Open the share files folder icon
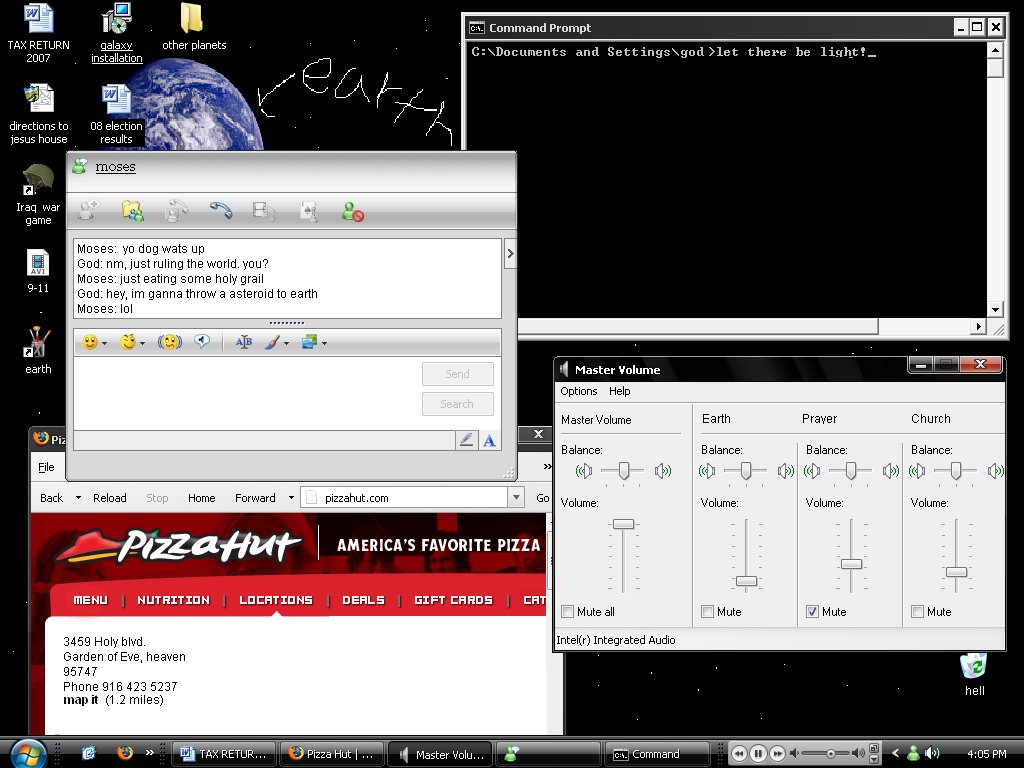The image size is (1024, 768). 132,211
